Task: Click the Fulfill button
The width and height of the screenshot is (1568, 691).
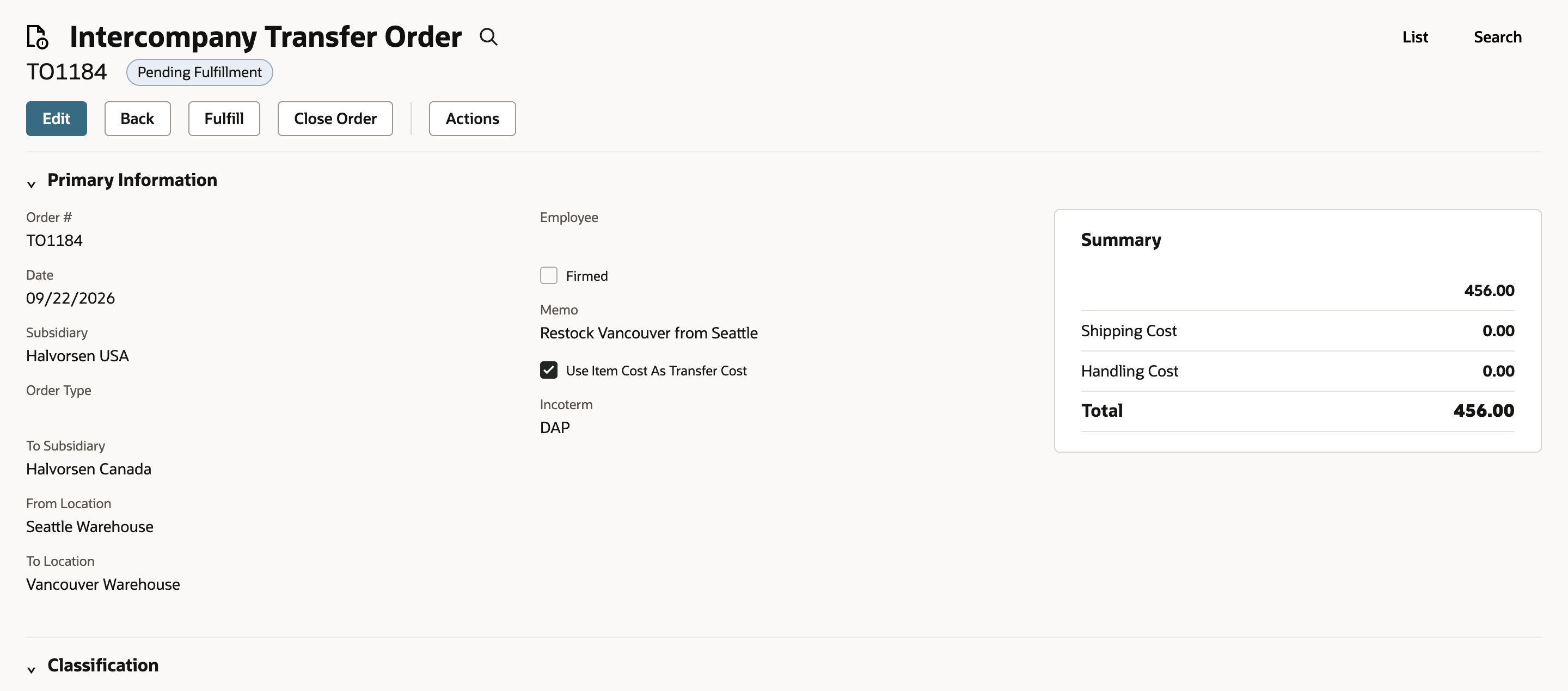Action: click(224, 118)
